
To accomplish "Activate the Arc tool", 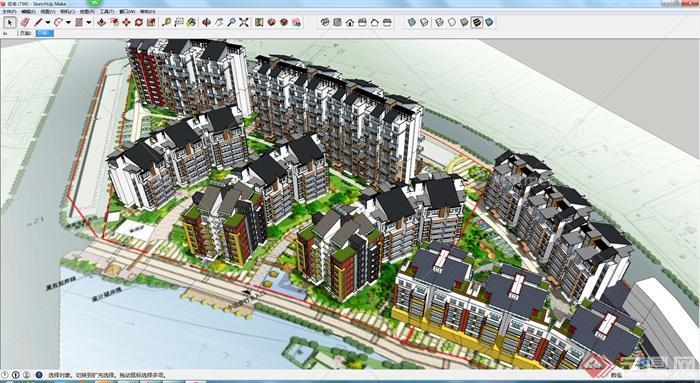I will click(x=58, y=22).
